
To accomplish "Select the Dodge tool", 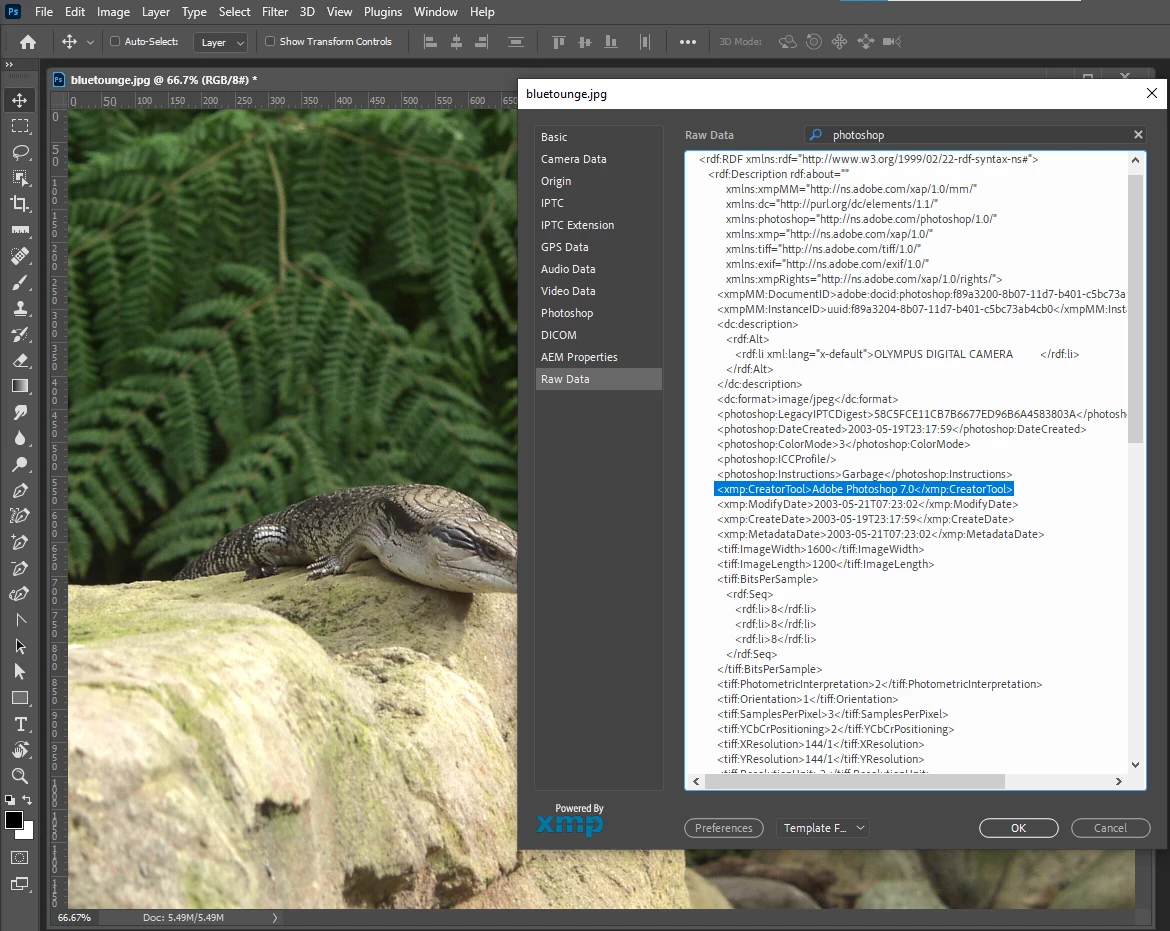I will tap(20, 464).
